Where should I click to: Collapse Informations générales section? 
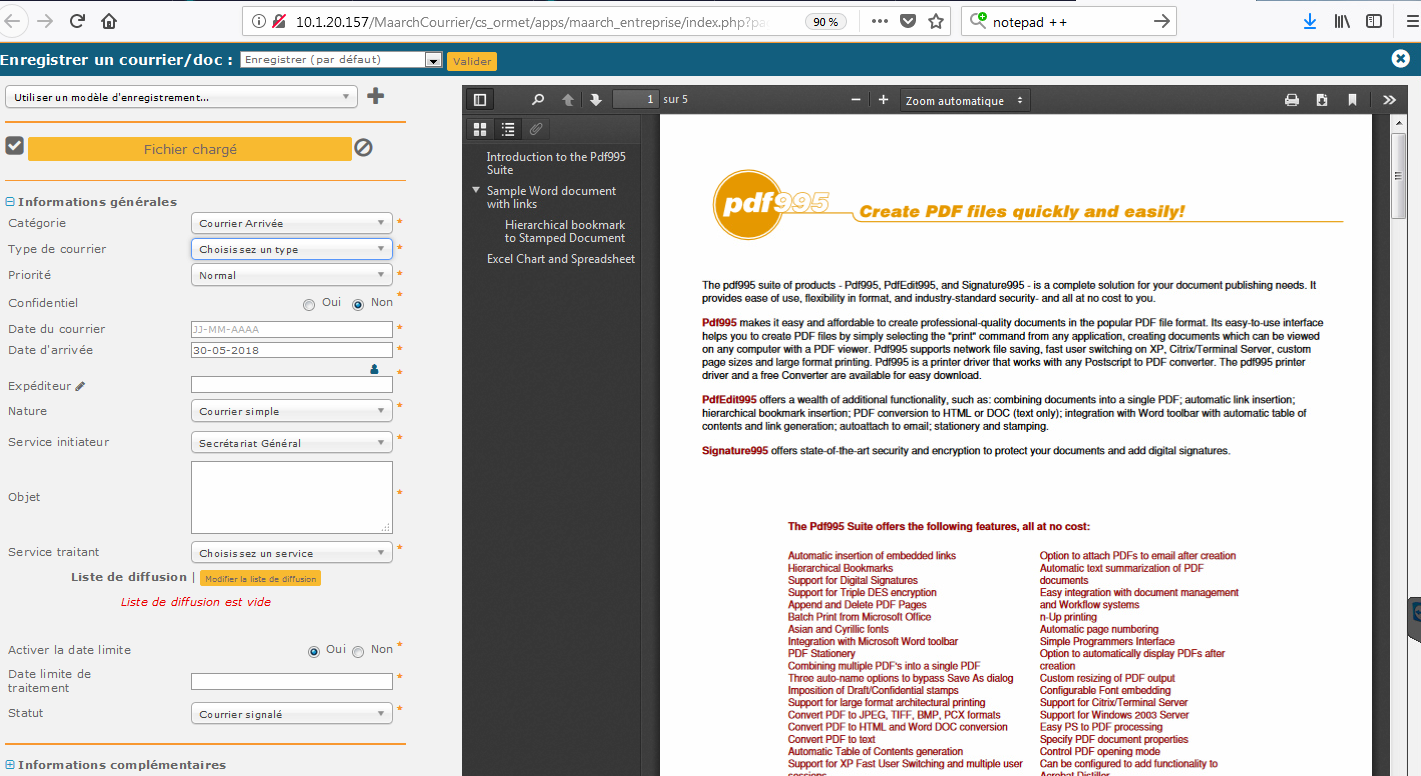10,202
